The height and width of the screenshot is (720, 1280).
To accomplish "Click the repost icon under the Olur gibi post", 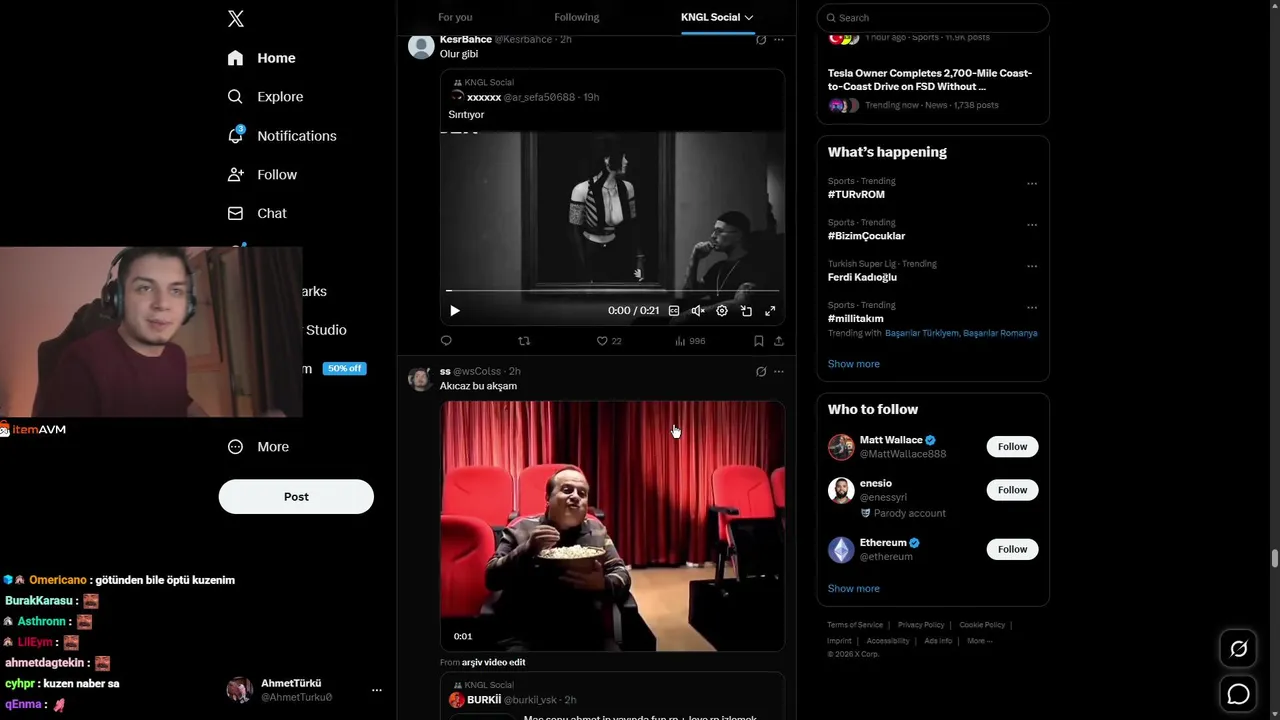I will [x=524, y=341].
